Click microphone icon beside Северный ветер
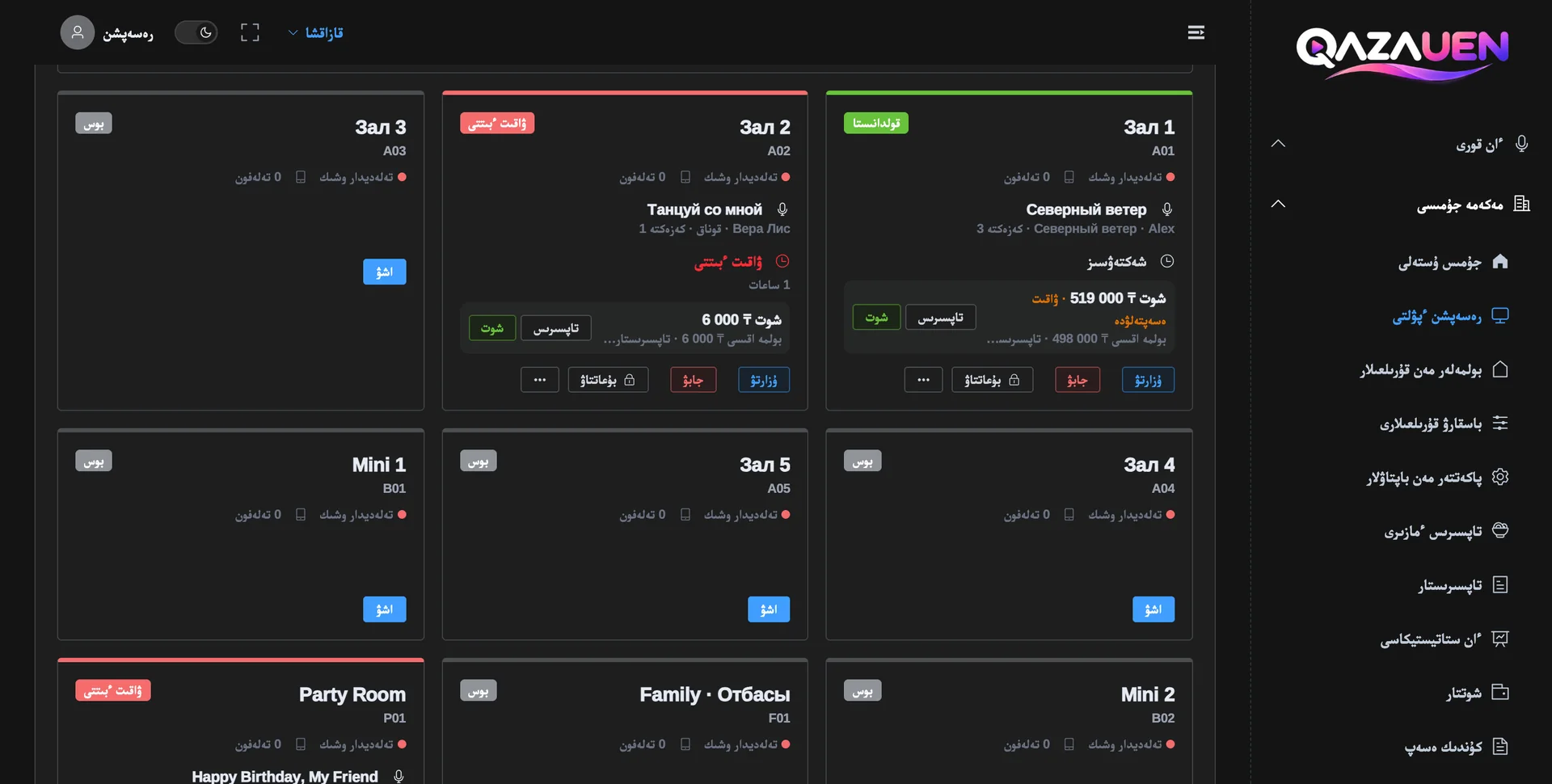Viewport: 1552px width, 784px height. point(1166,209)
